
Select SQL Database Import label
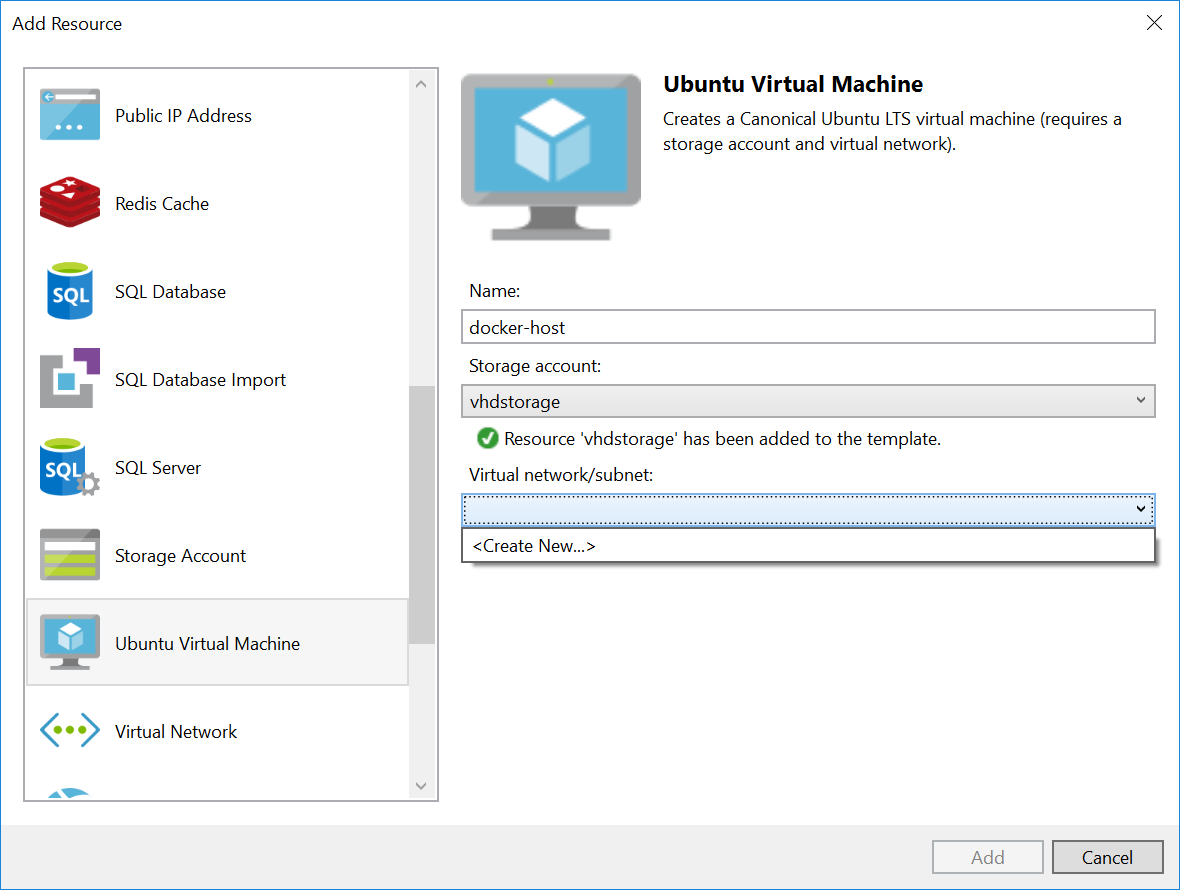(x=200, y=380)
